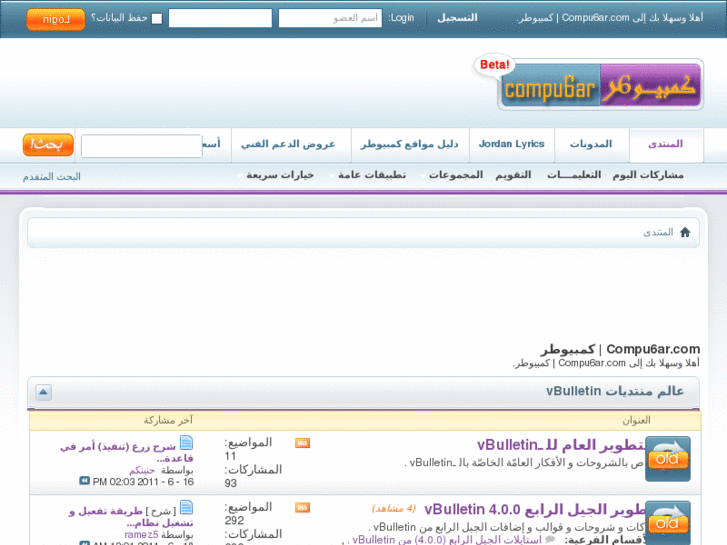The height and width of the screenshot is (545, 727).
Task: Click the Compu6ar Beta logo
Action: coord(589,83)
